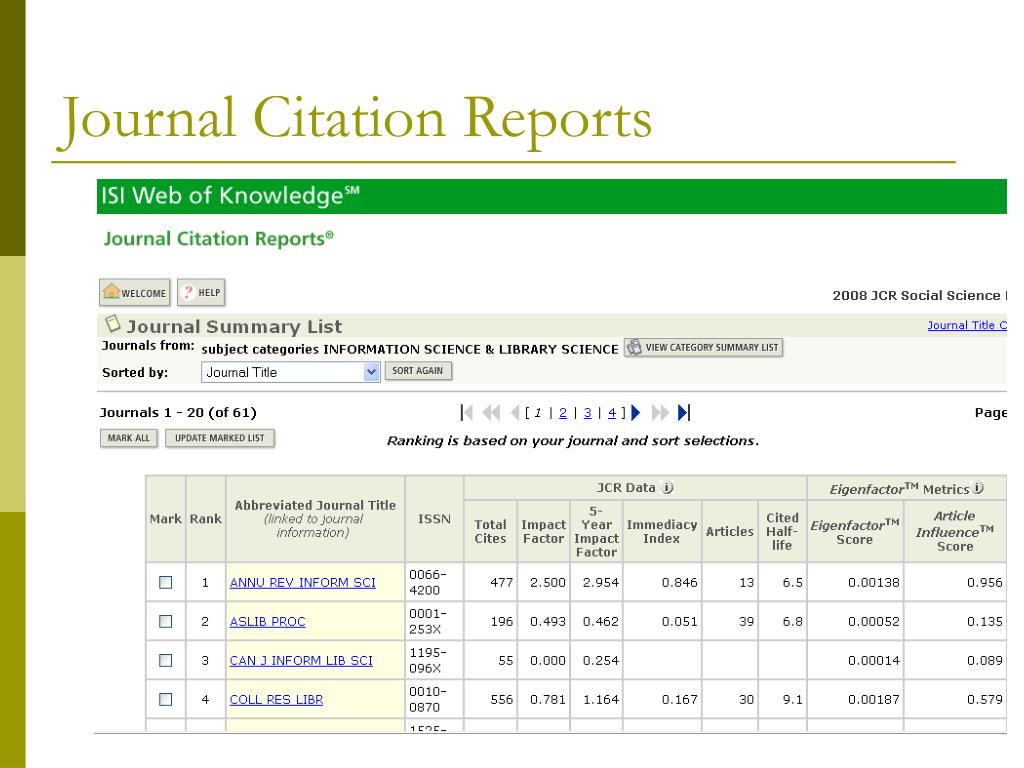Click the Total Cites column header

pyautogui.click(x=490, y=532)
